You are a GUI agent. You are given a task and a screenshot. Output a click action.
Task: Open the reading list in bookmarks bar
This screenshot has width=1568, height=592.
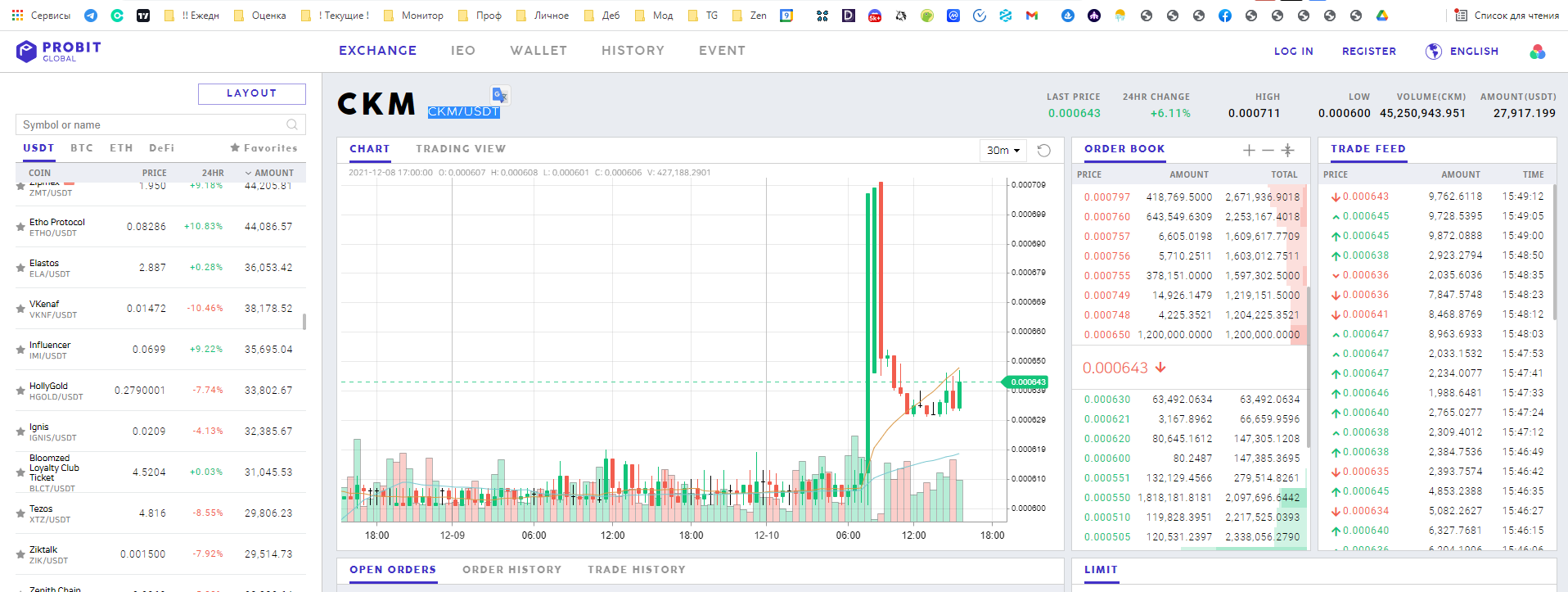1506,16
